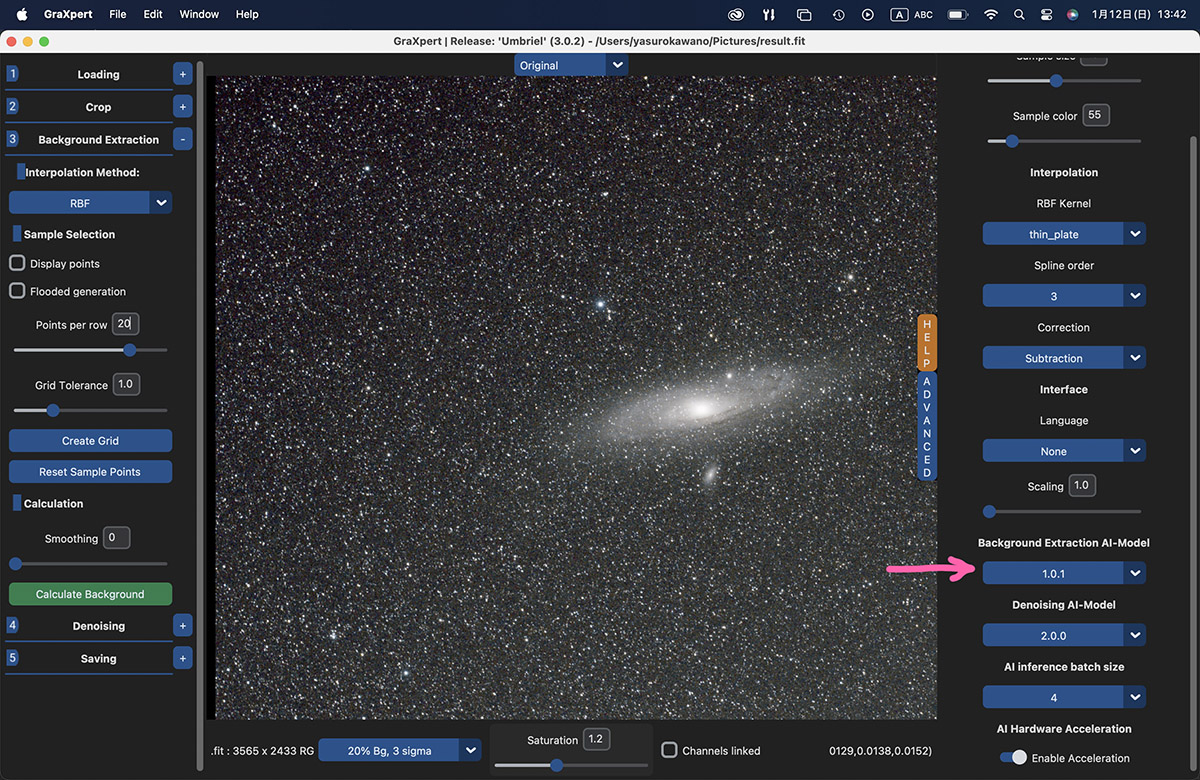Open Spotlight search in menu bar
The image size is (1200, 780).
[1019, 14]
